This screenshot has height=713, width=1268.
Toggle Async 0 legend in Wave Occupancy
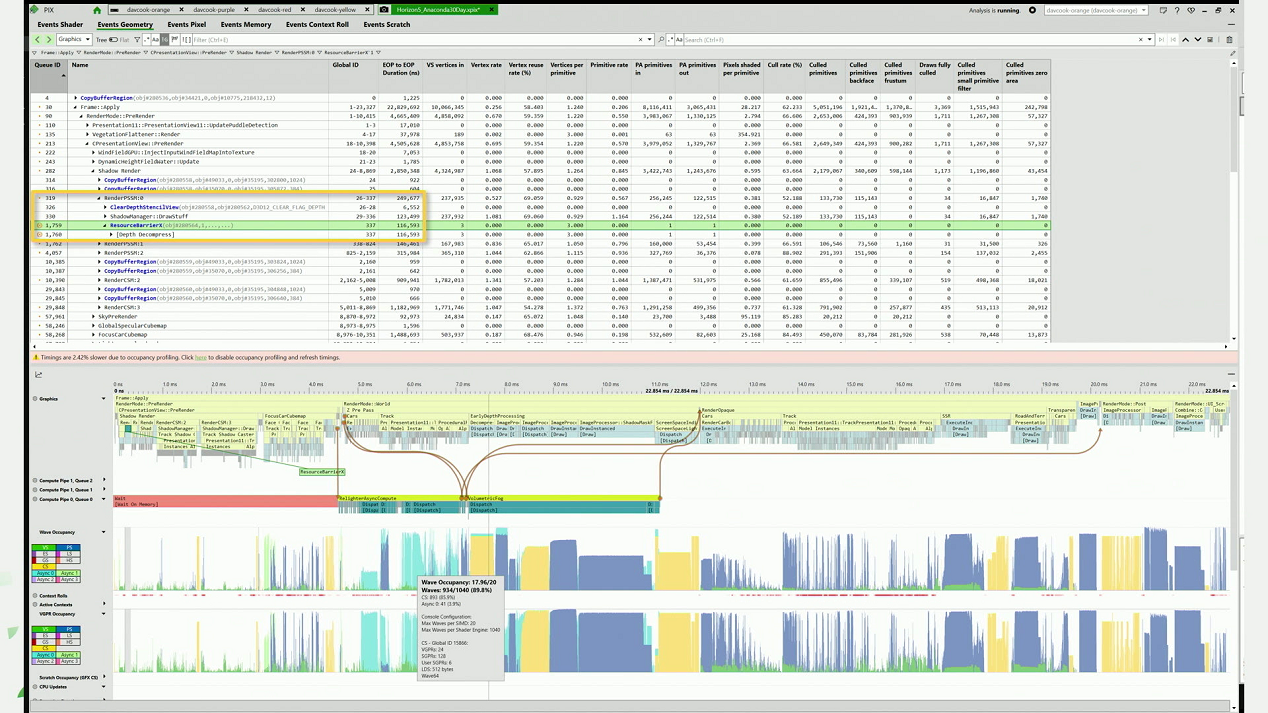(44, 573)
